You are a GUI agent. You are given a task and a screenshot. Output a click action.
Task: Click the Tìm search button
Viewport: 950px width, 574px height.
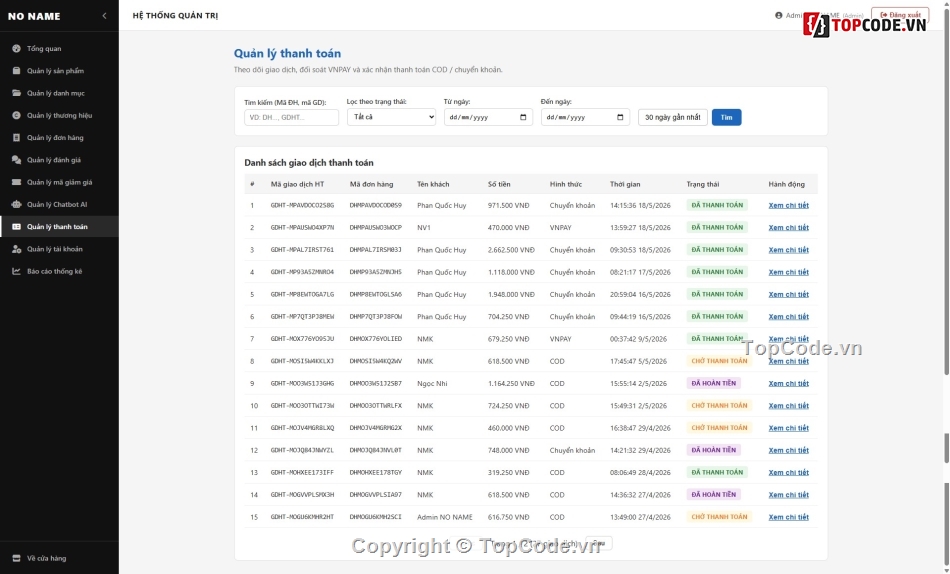pos(726,117)
